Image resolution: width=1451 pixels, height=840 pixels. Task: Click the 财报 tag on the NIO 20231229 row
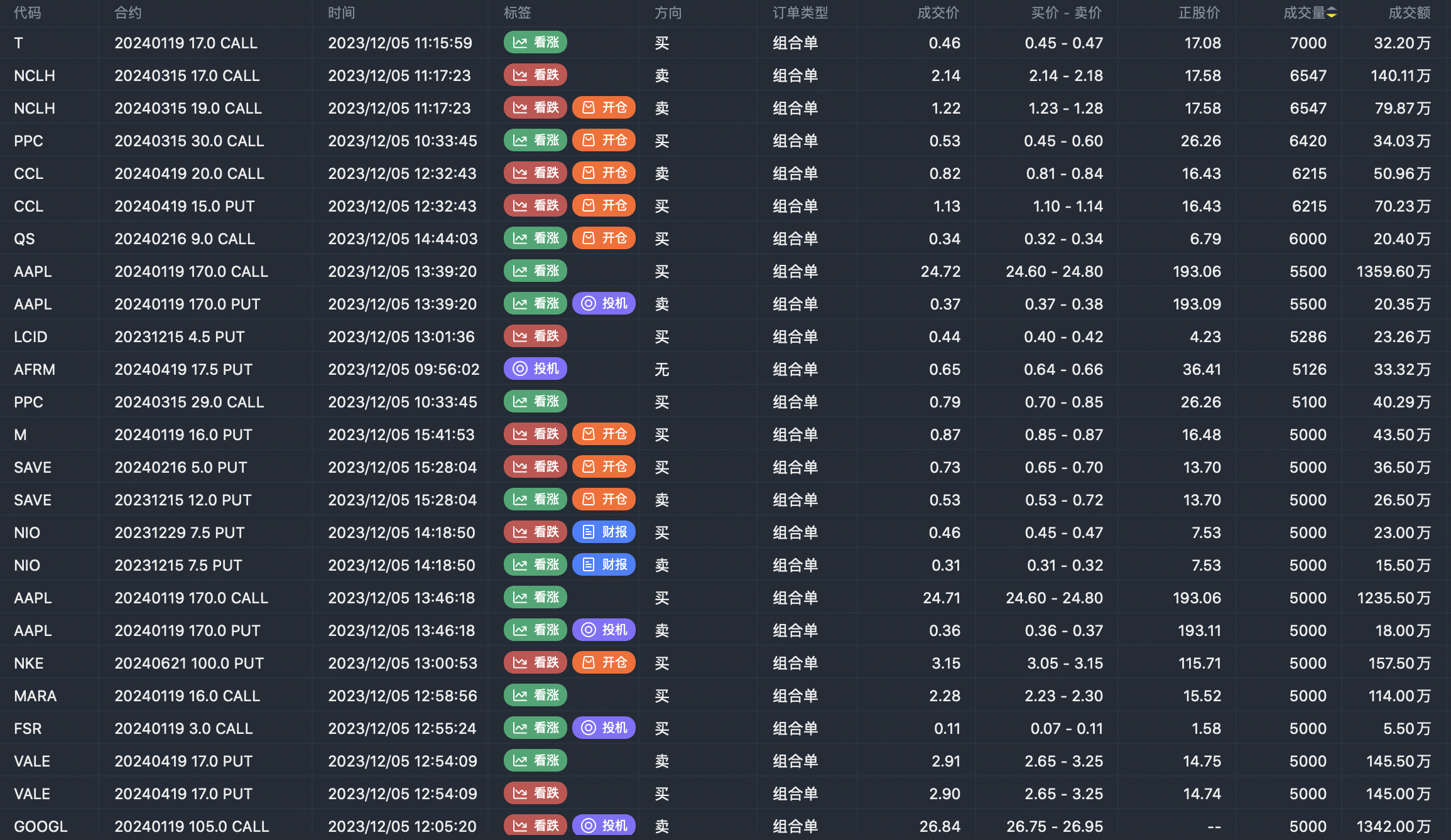(x=604, y=532)
